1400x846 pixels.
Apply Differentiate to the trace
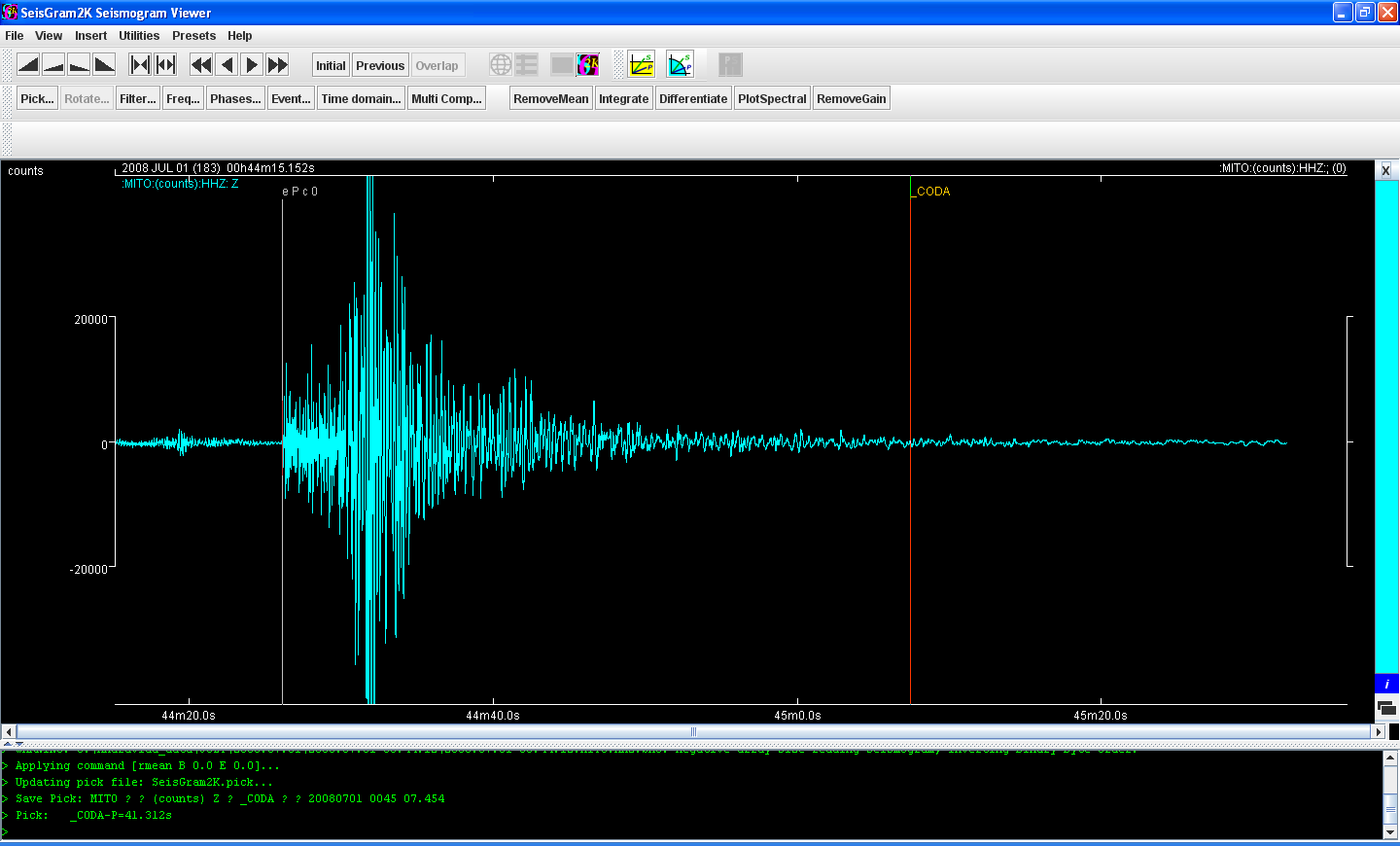point(693,98)
